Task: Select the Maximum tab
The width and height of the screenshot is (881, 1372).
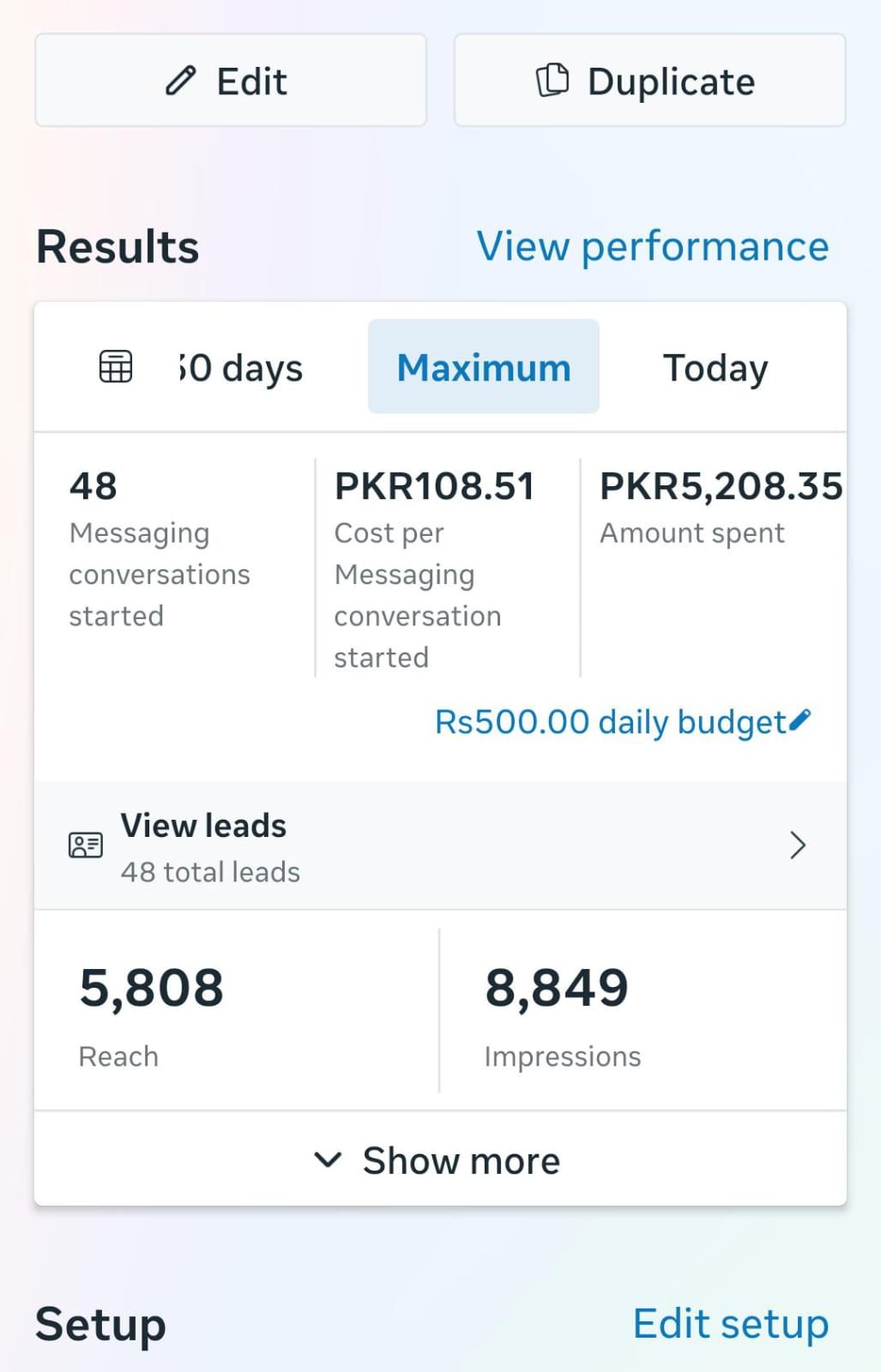Action: point(483,366)
